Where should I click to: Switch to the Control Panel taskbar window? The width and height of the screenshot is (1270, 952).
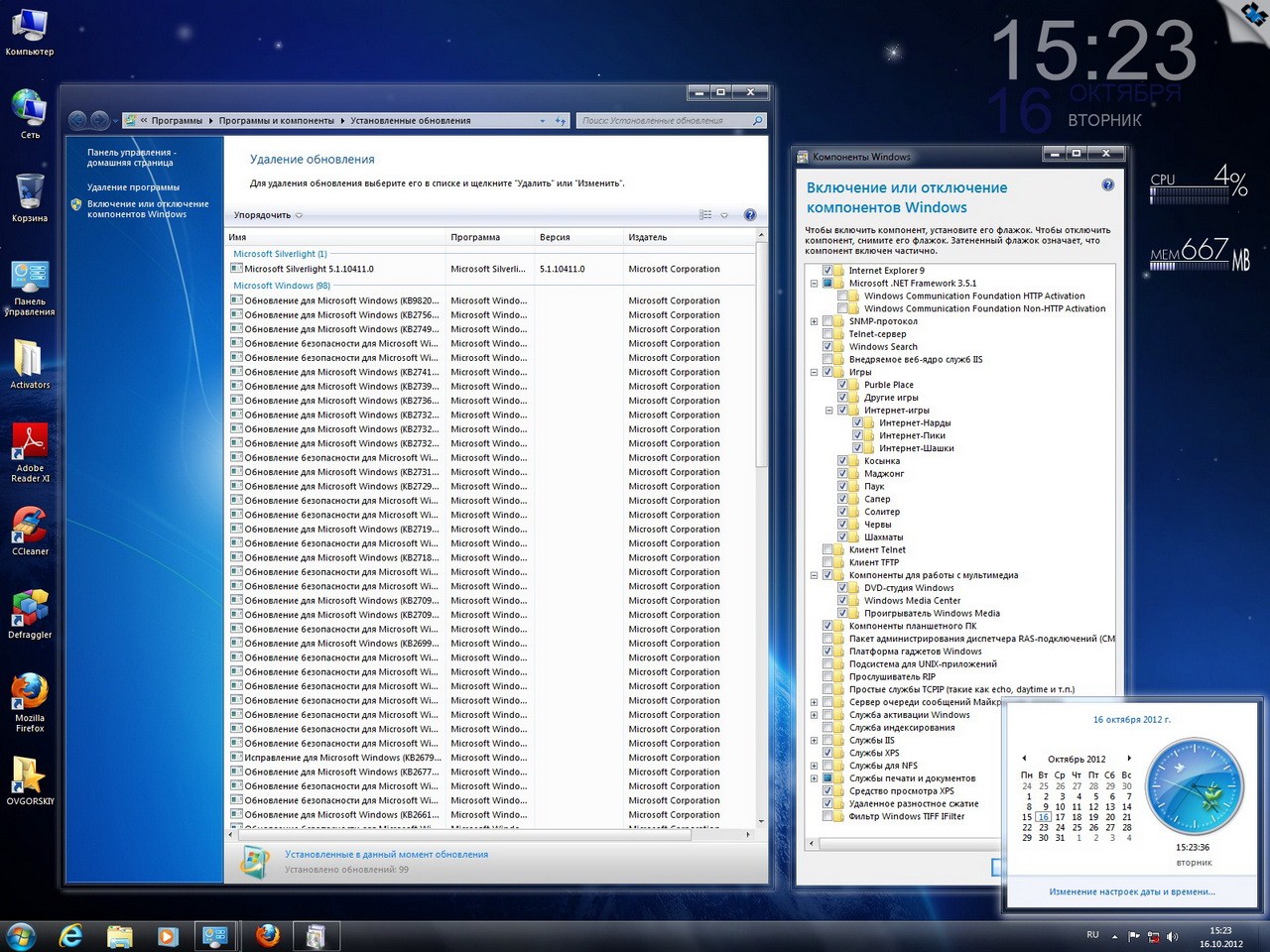point(215,935)
